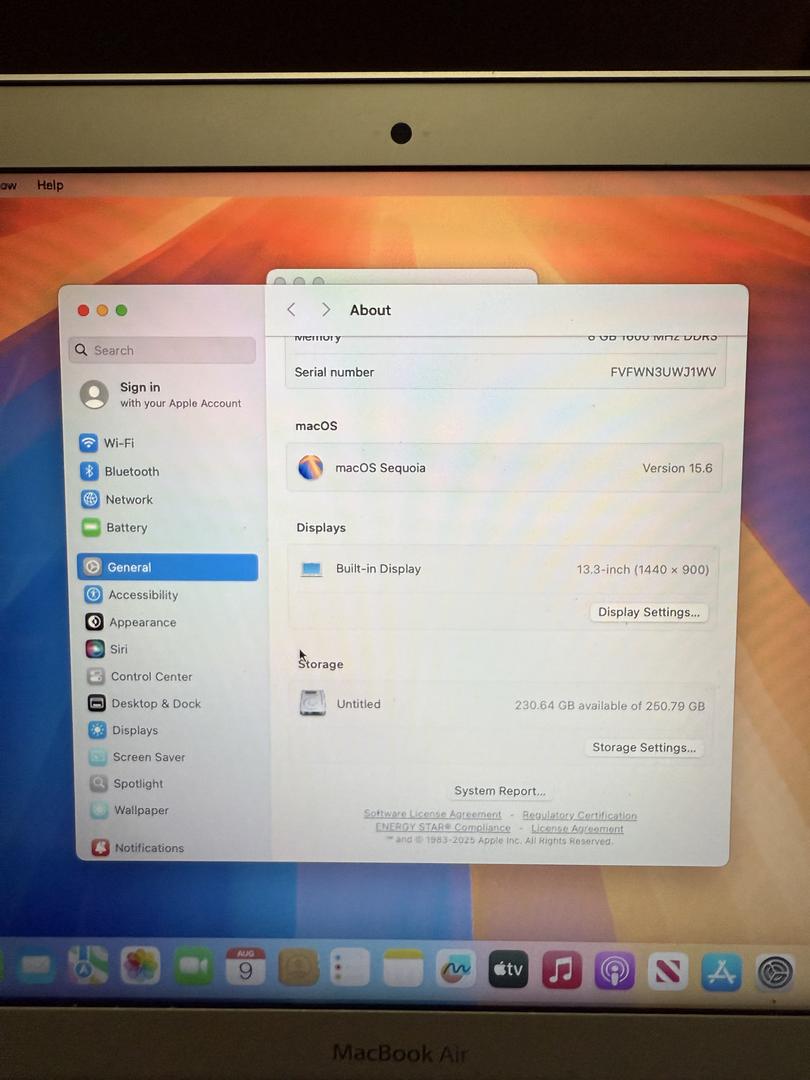The image size is (810, 1080).
Task: Go forward using the right chevron
Action: tap(326, 310)
